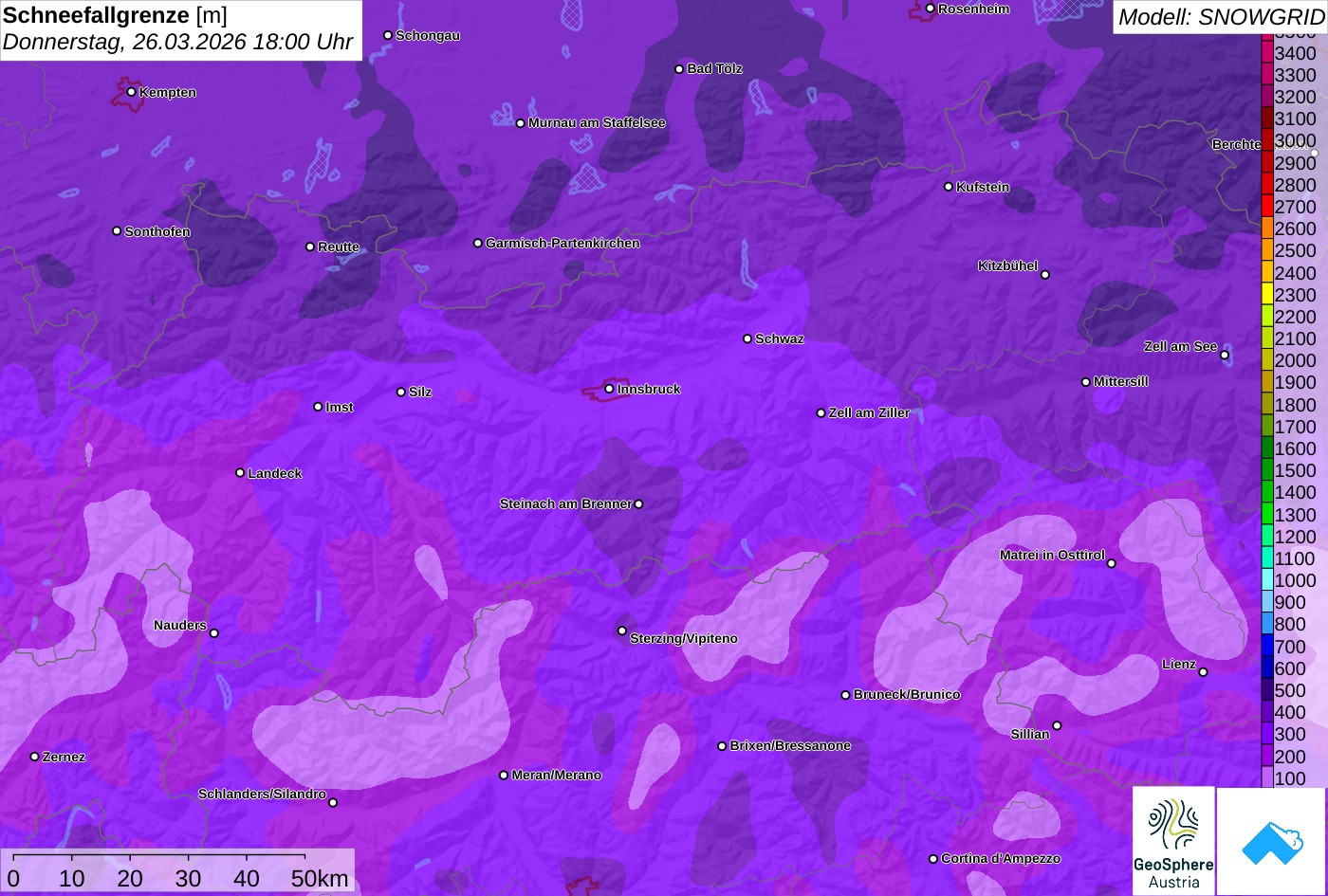Image resolution: width=1328 pixels, height=896 pixels.
Task: Click the Modell: SNOWGRID label
Action: (1221, 16)
